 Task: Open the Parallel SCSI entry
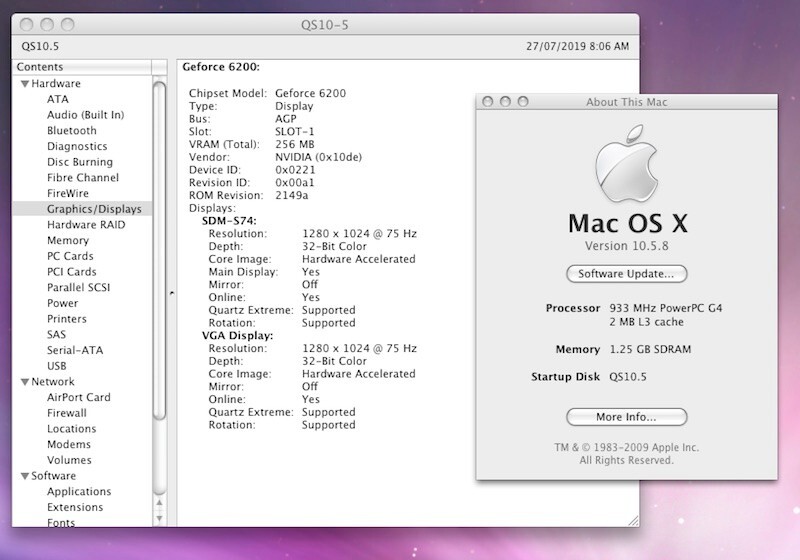pos(79,288)
